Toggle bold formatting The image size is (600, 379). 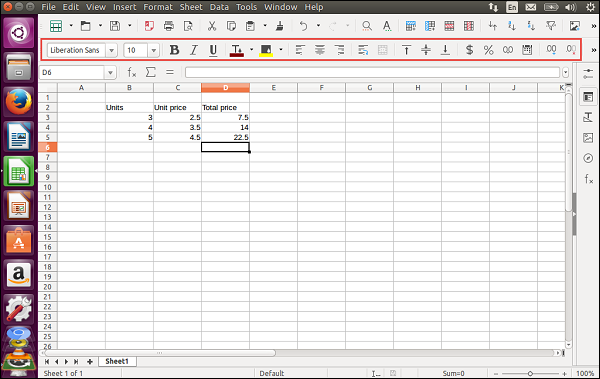(x=174, y=50)
